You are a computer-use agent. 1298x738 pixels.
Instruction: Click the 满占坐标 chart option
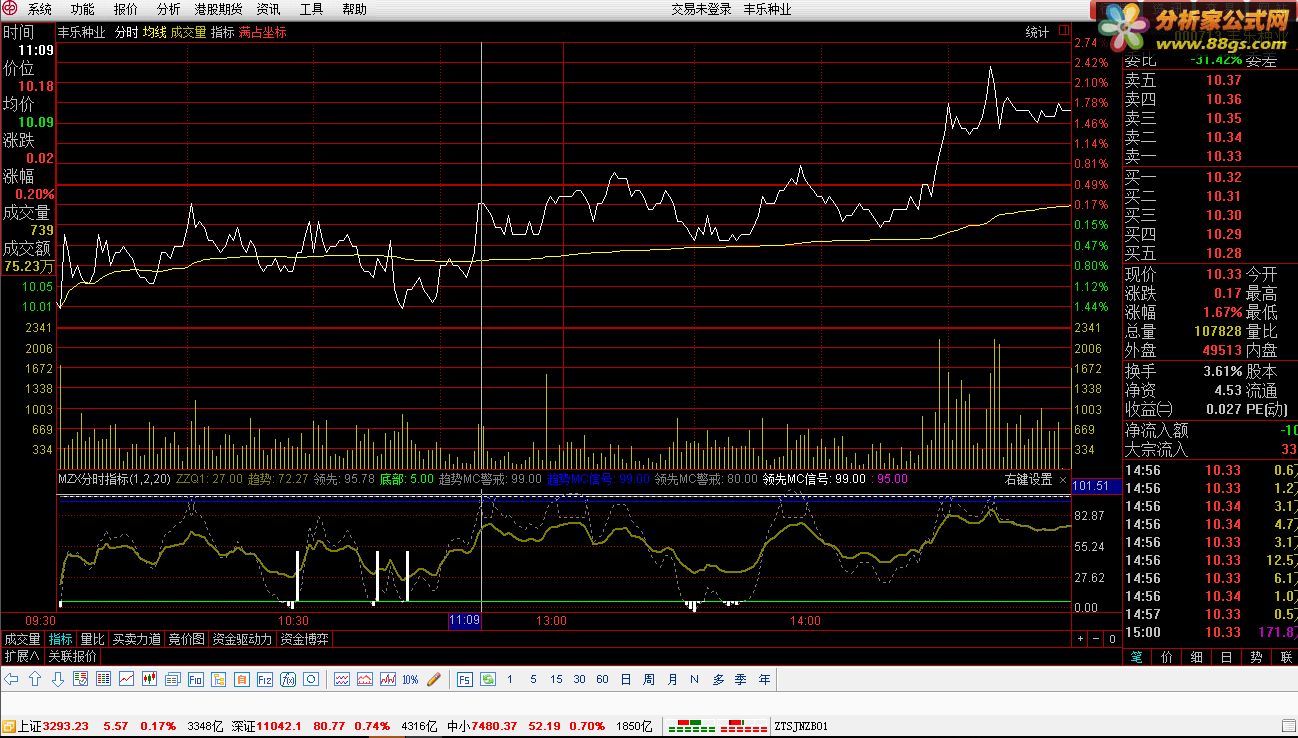tap(263, 32)
